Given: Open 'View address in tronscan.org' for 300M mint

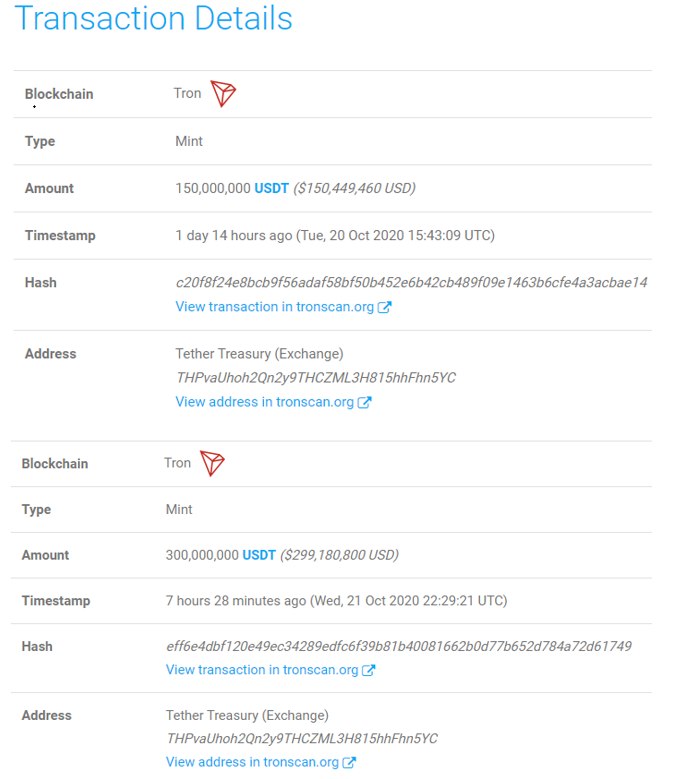Looking at the screenshot, I should (x=254, y=762).
